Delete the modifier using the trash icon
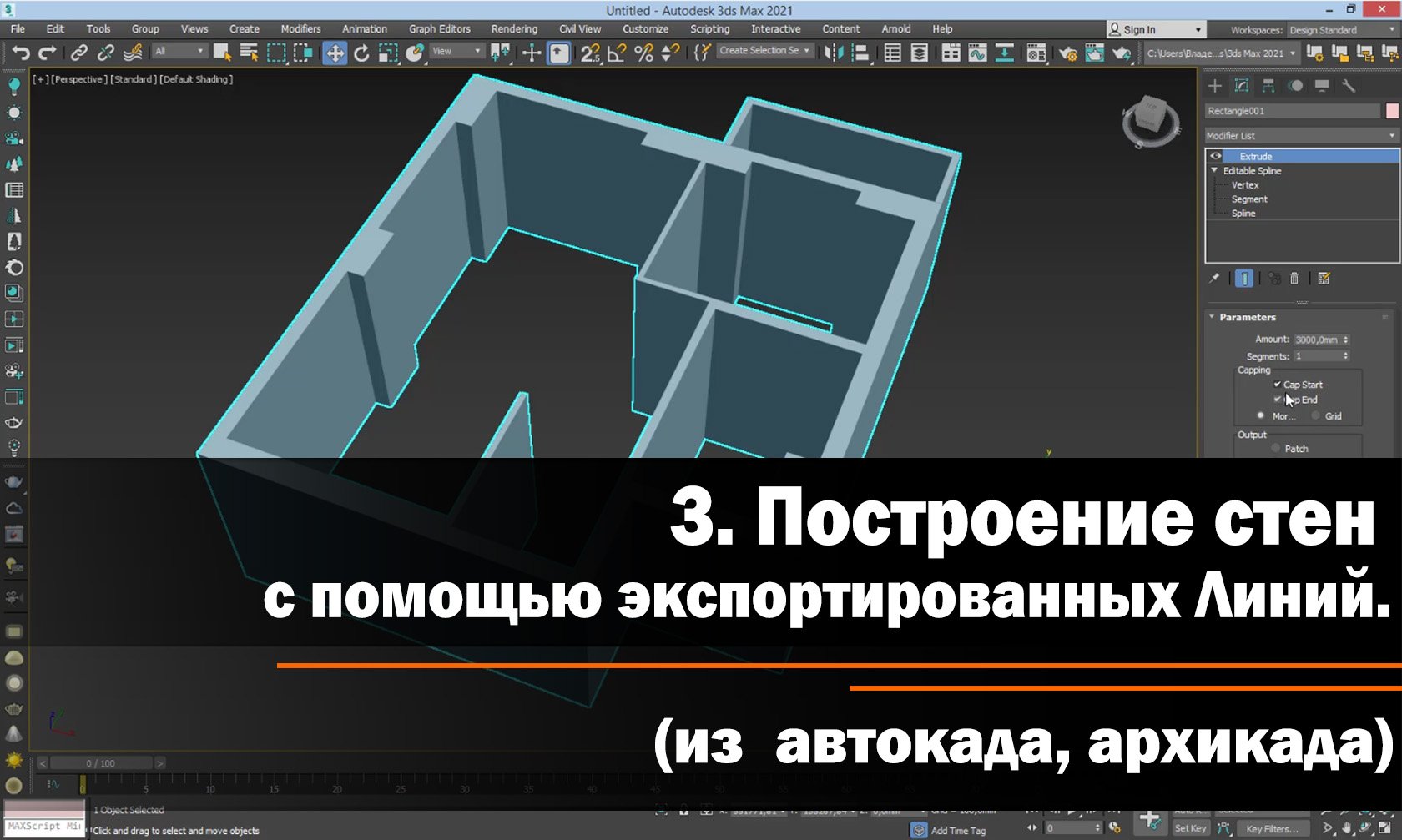 pyautogui.click(x=1294, y=279)
